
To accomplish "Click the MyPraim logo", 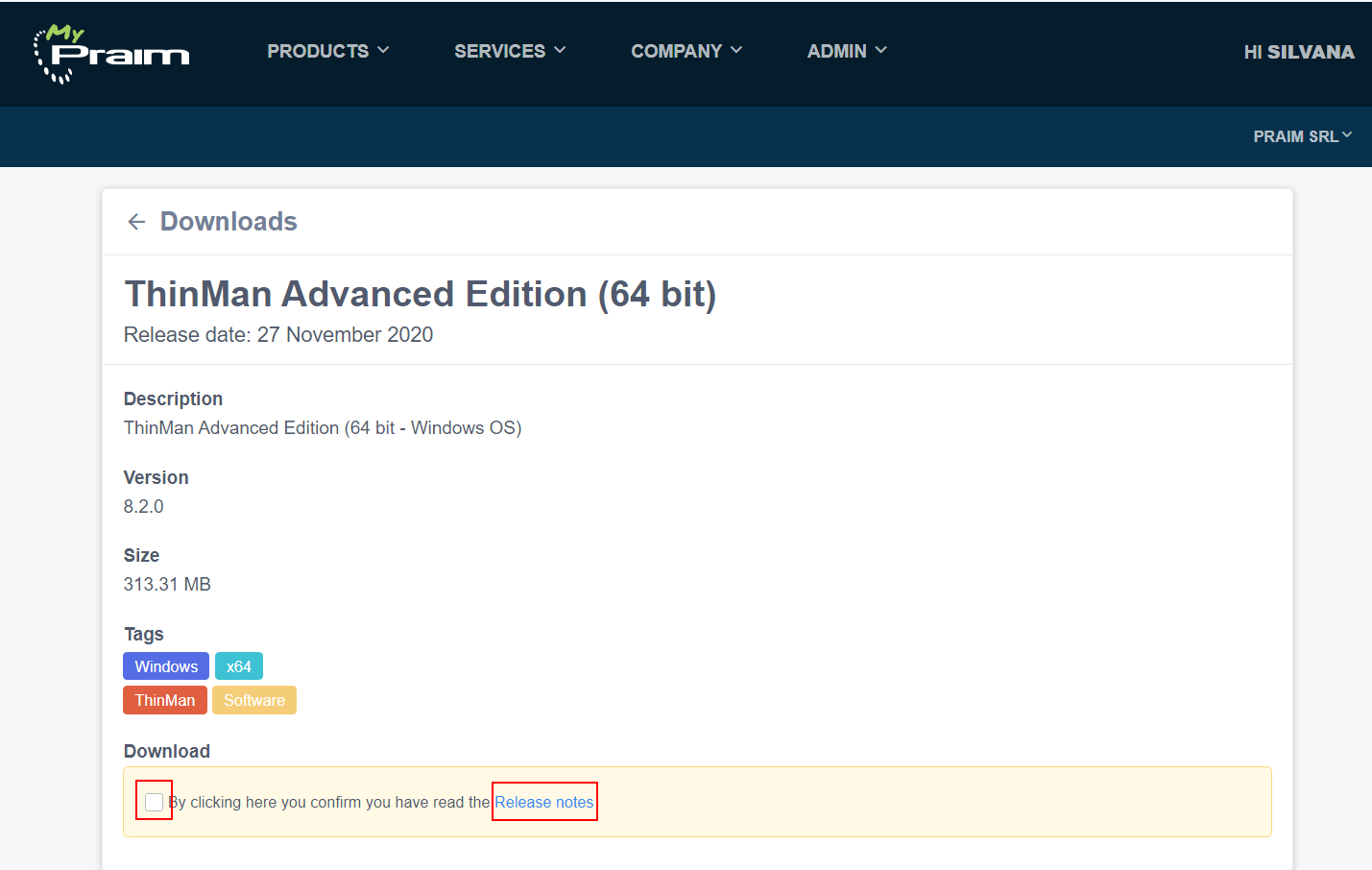I will pos(111,53).
